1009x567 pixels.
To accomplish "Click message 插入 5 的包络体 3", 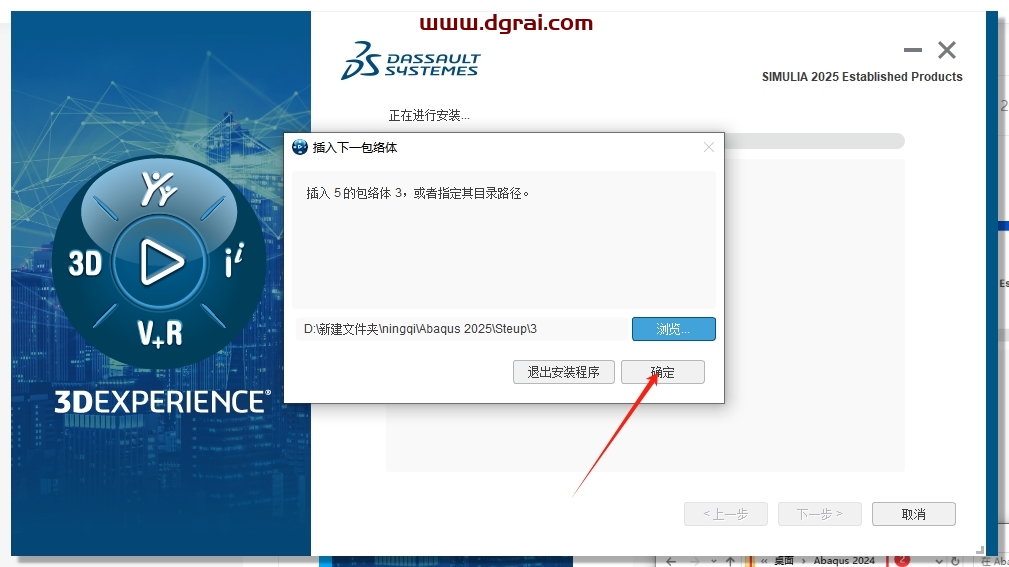I will tap(417, 193).
